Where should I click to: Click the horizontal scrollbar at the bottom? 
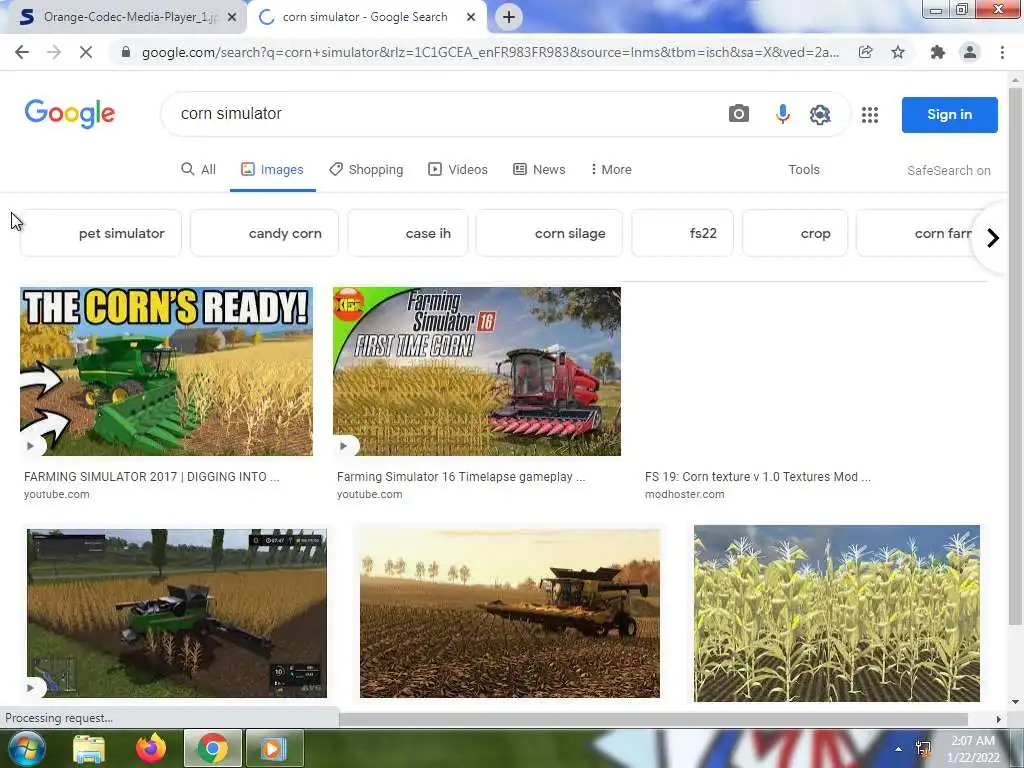[x=653, y=719]
